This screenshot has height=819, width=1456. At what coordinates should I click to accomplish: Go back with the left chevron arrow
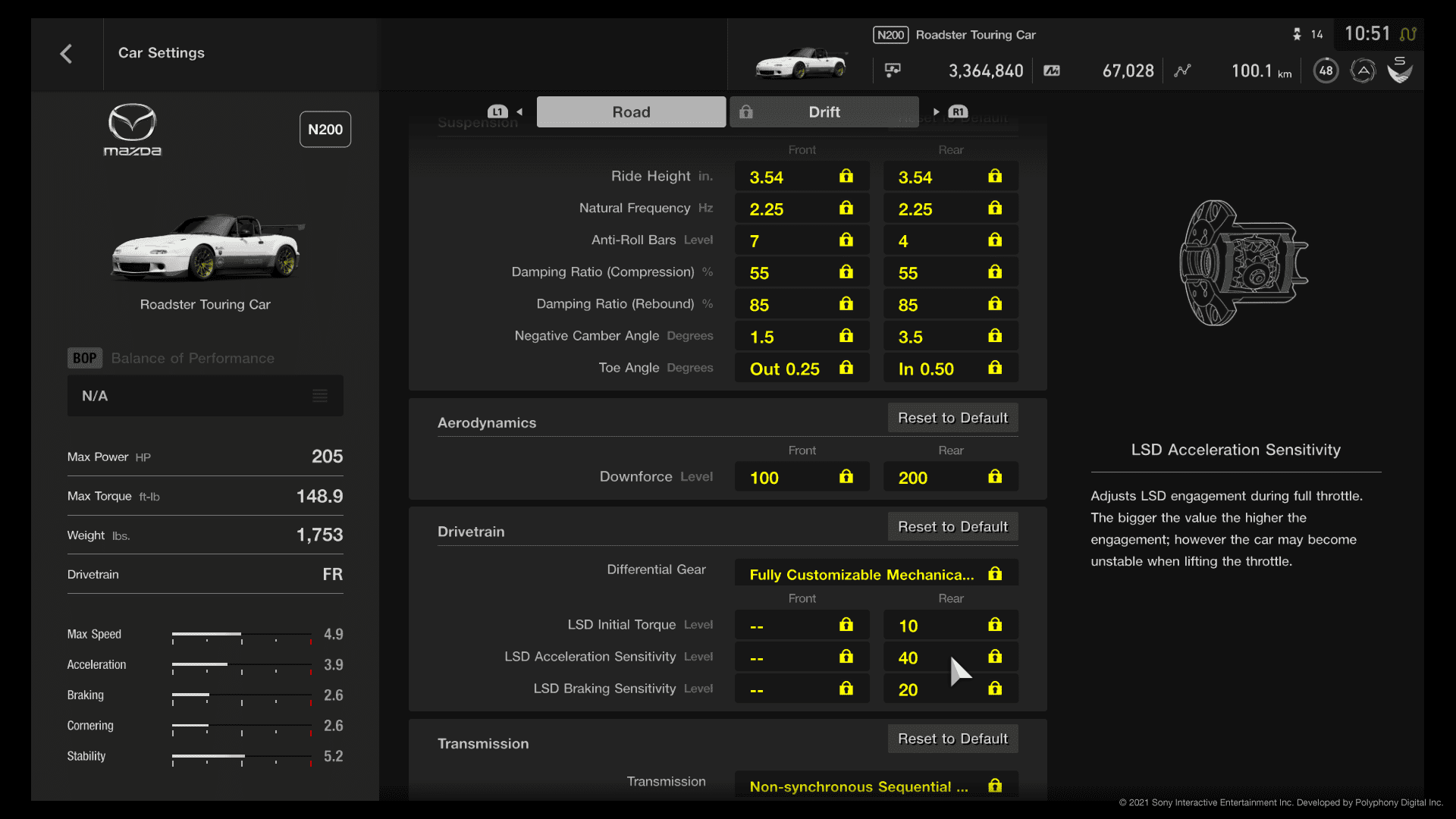click(x=66, y=54)
